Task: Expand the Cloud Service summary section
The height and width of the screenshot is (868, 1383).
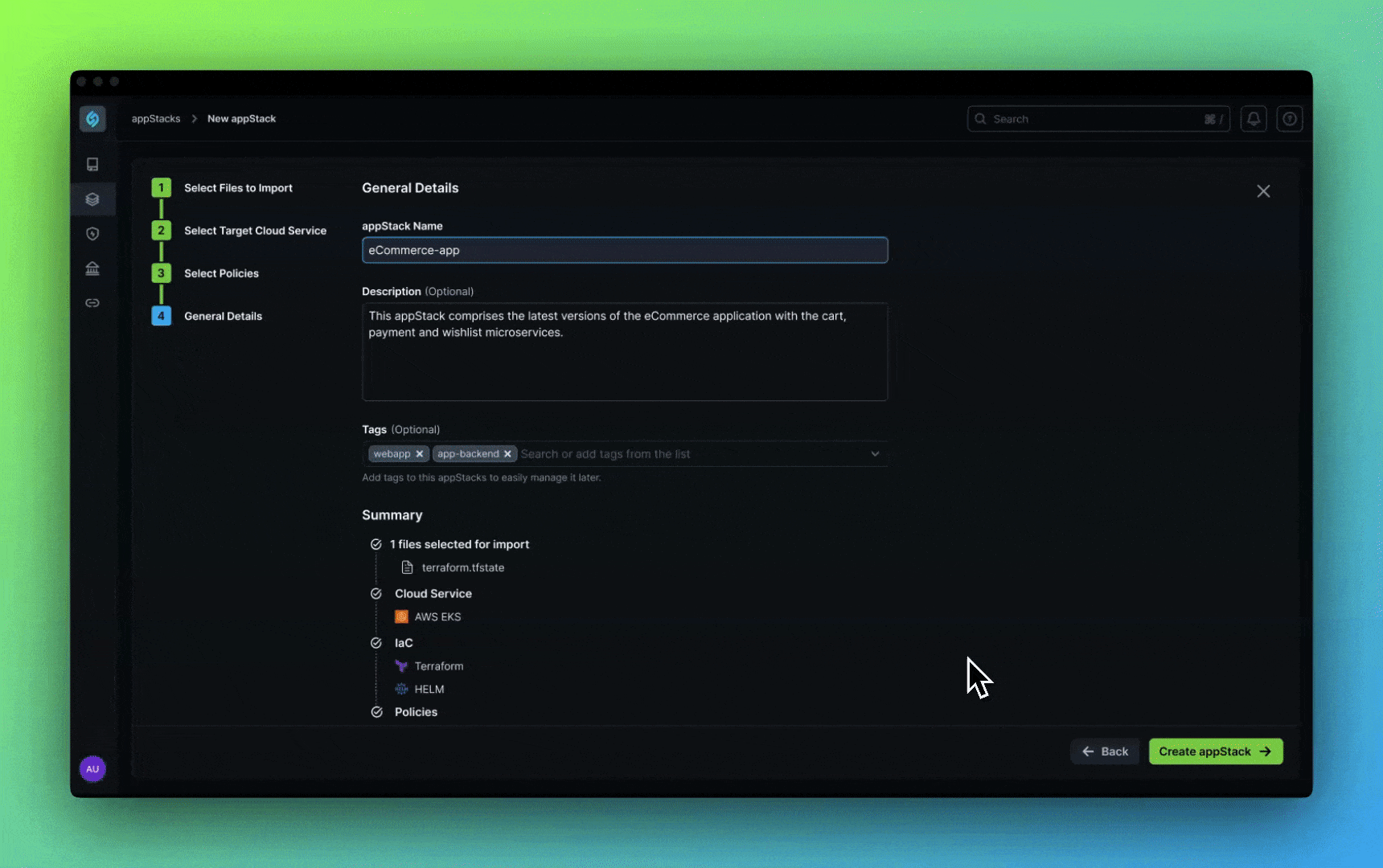Action: (x=376, y=593)
